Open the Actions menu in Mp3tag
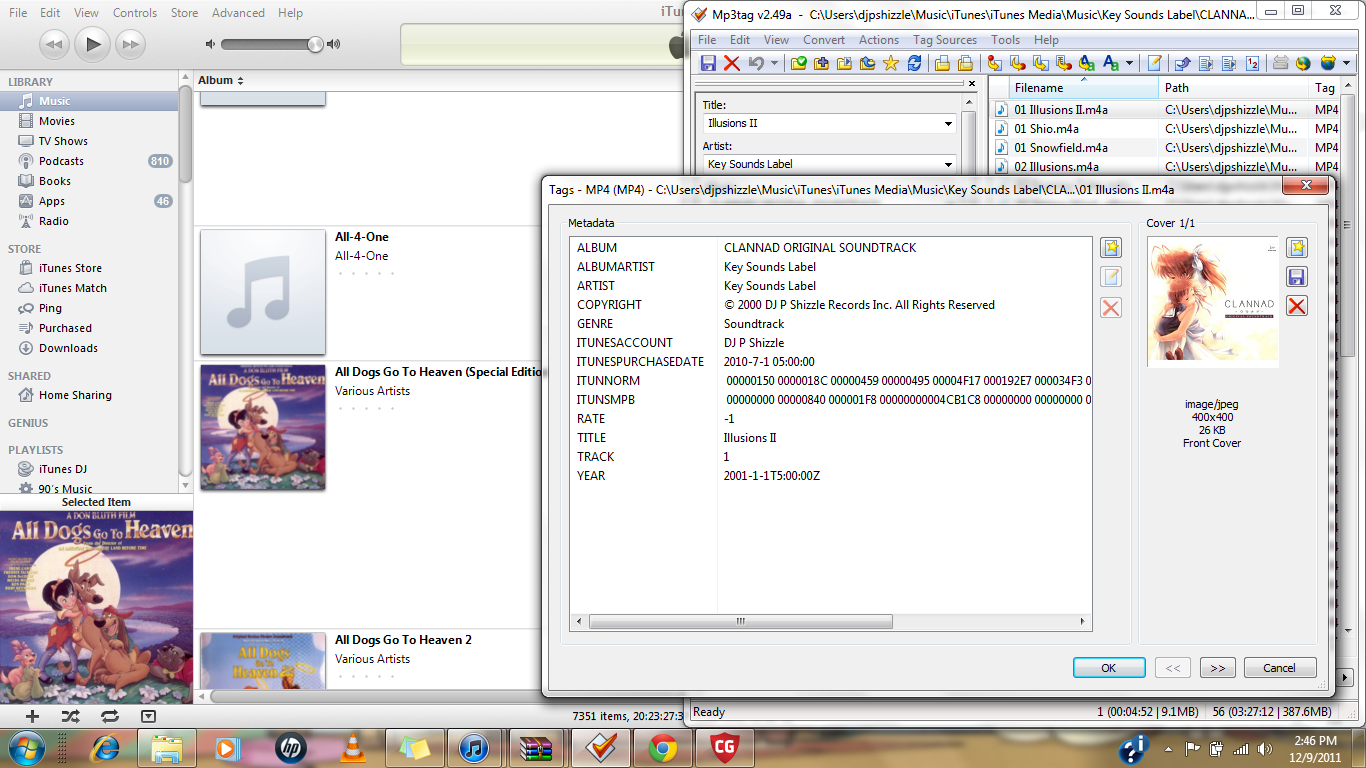1366x768 pixels. tap(879, 40)
